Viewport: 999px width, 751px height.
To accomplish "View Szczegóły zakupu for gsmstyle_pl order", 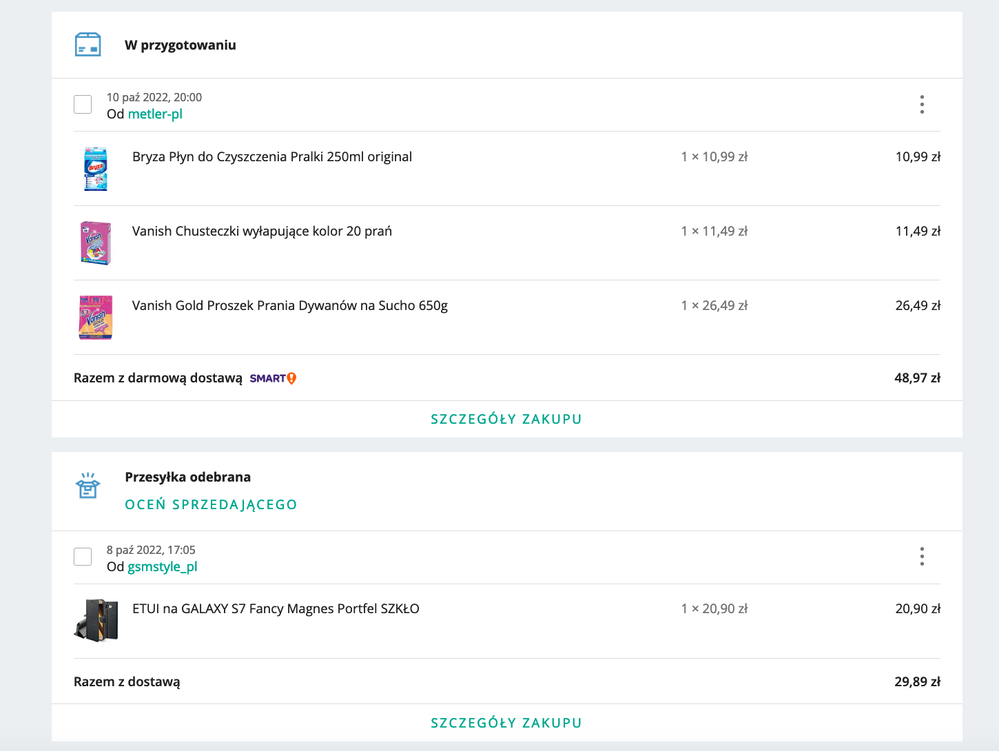I will [x=506, y=723].
